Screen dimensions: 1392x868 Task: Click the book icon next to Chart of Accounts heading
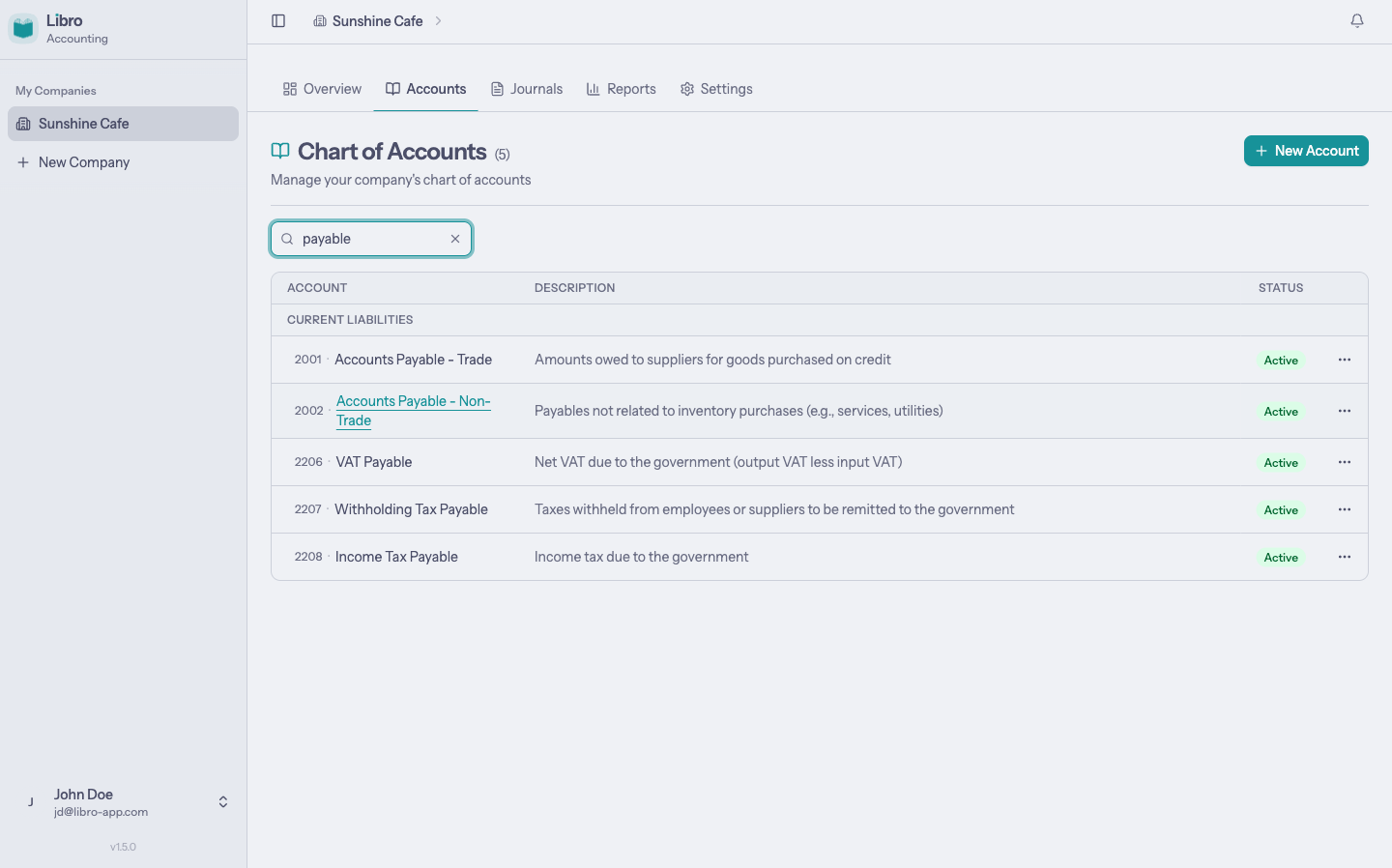pos(279,151)
